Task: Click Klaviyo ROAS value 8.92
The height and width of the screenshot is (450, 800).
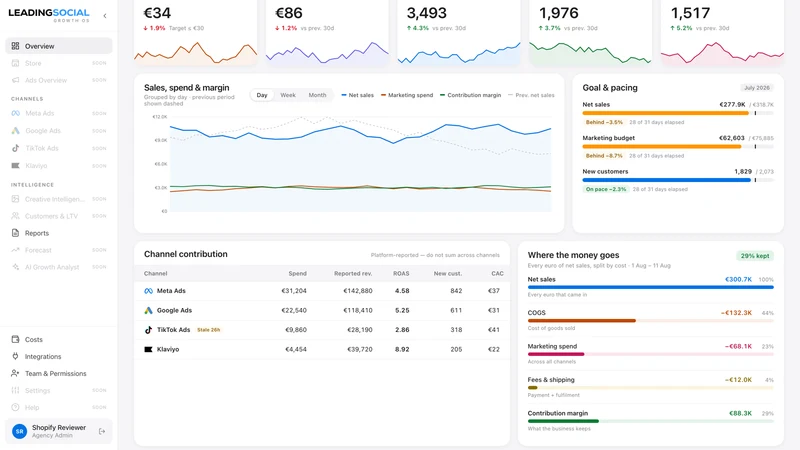Action: click(x=402, y=349)
